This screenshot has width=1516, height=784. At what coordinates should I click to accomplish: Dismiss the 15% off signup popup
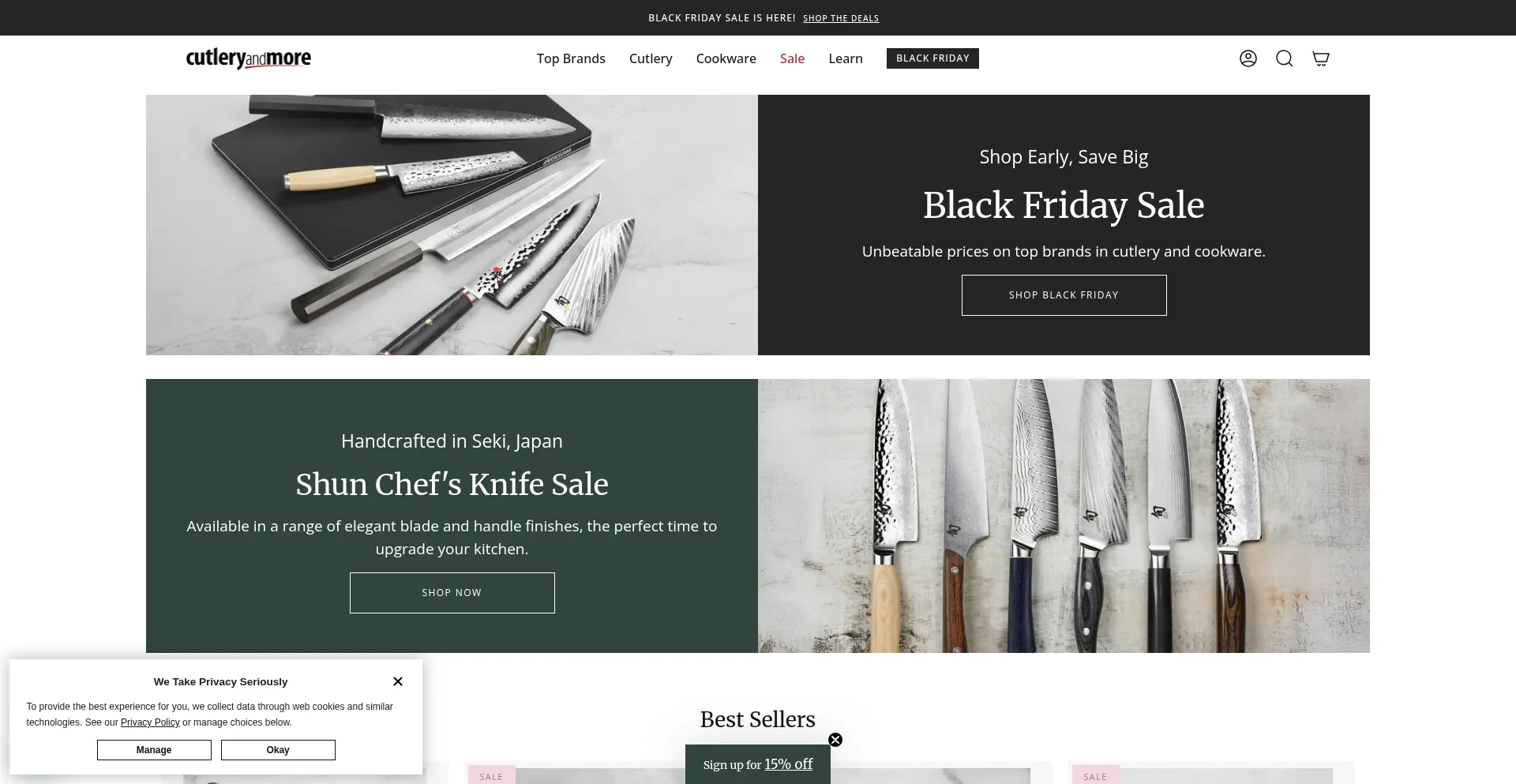coord(835,740)
